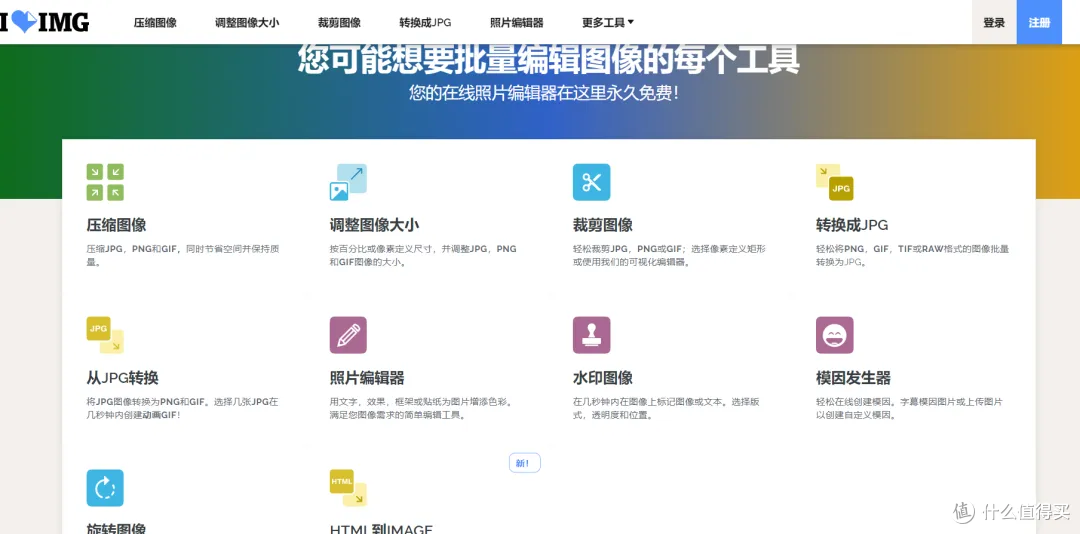Open the 压缩图像 card title

tap(116, 225)
